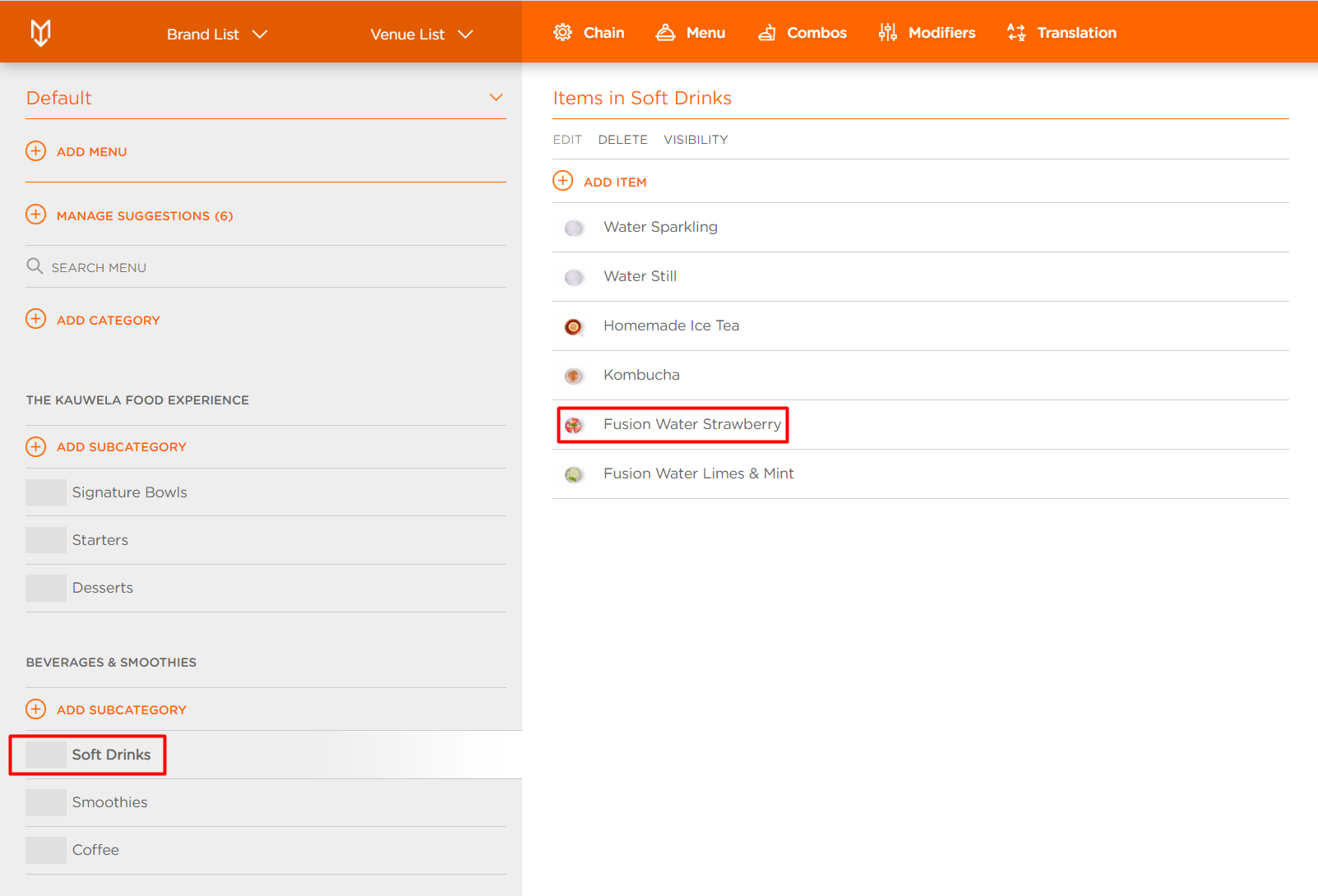Select the Signature Bowls subcategory
Screen dimensions: 1318x896
tap(266, 492)
